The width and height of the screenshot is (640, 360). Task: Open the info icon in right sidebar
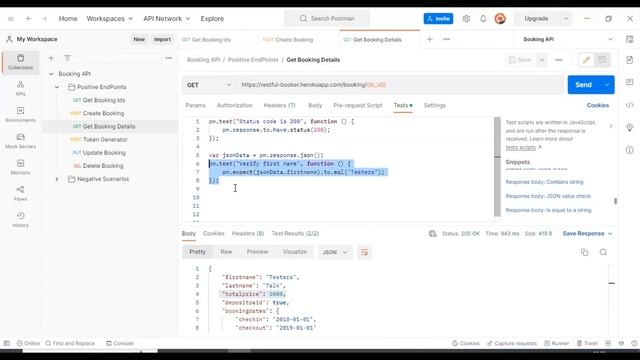tap(629, 150)
